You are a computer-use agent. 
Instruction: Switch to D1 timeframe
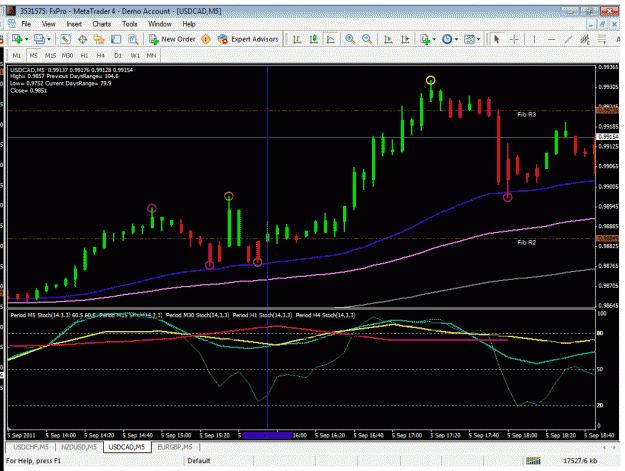click(118, 55)
